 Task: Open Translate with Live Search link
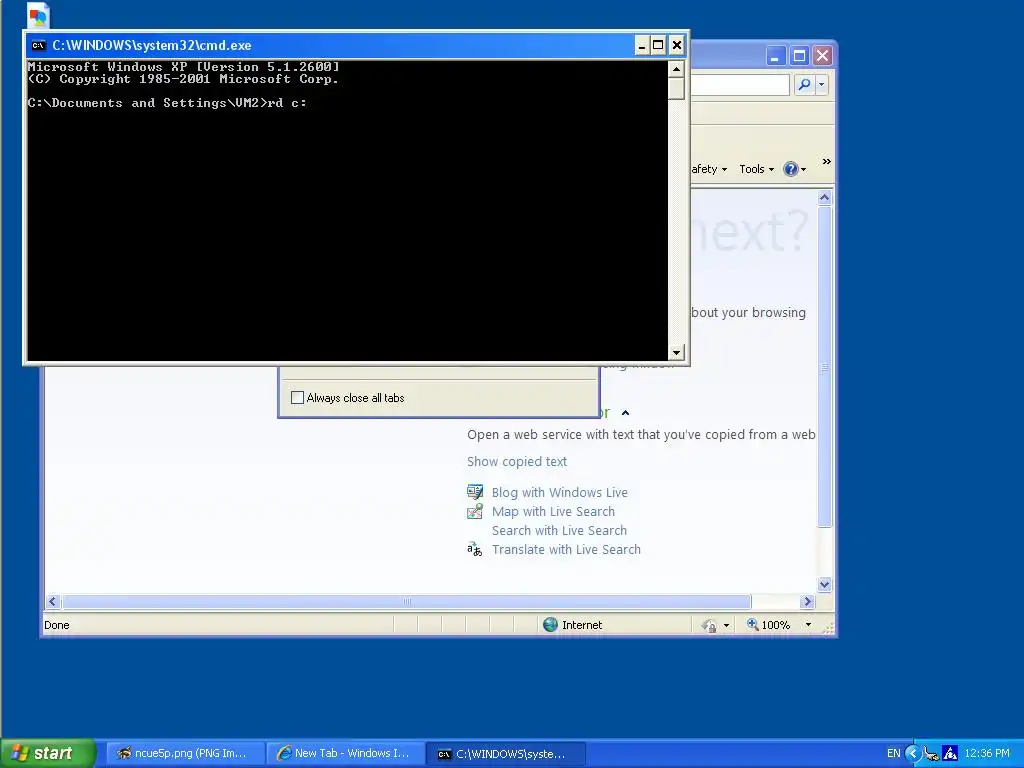tap(566, 549)
